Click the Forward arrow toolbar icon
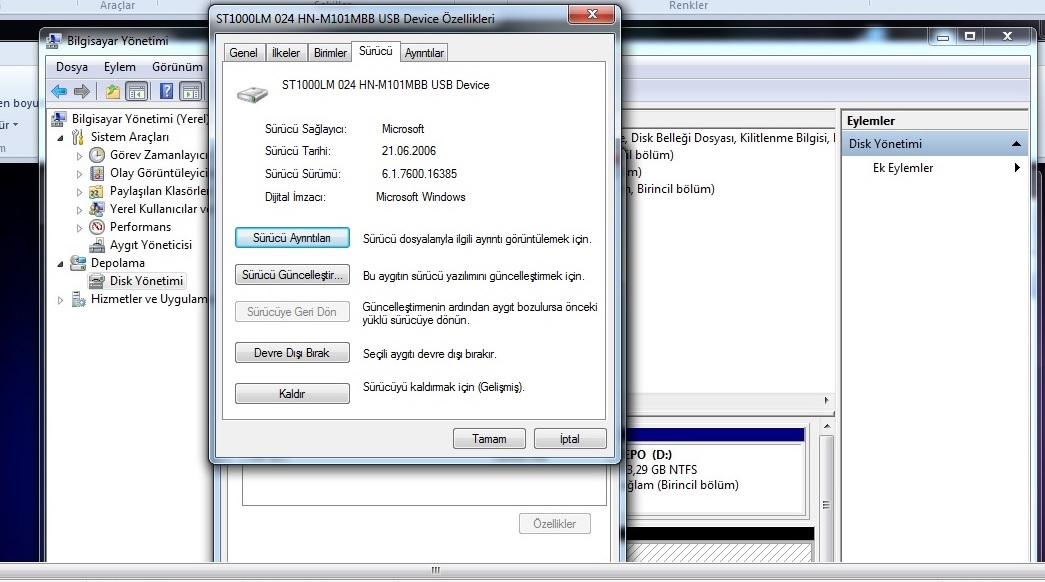Screen dimensions: 1045x582 81,91
